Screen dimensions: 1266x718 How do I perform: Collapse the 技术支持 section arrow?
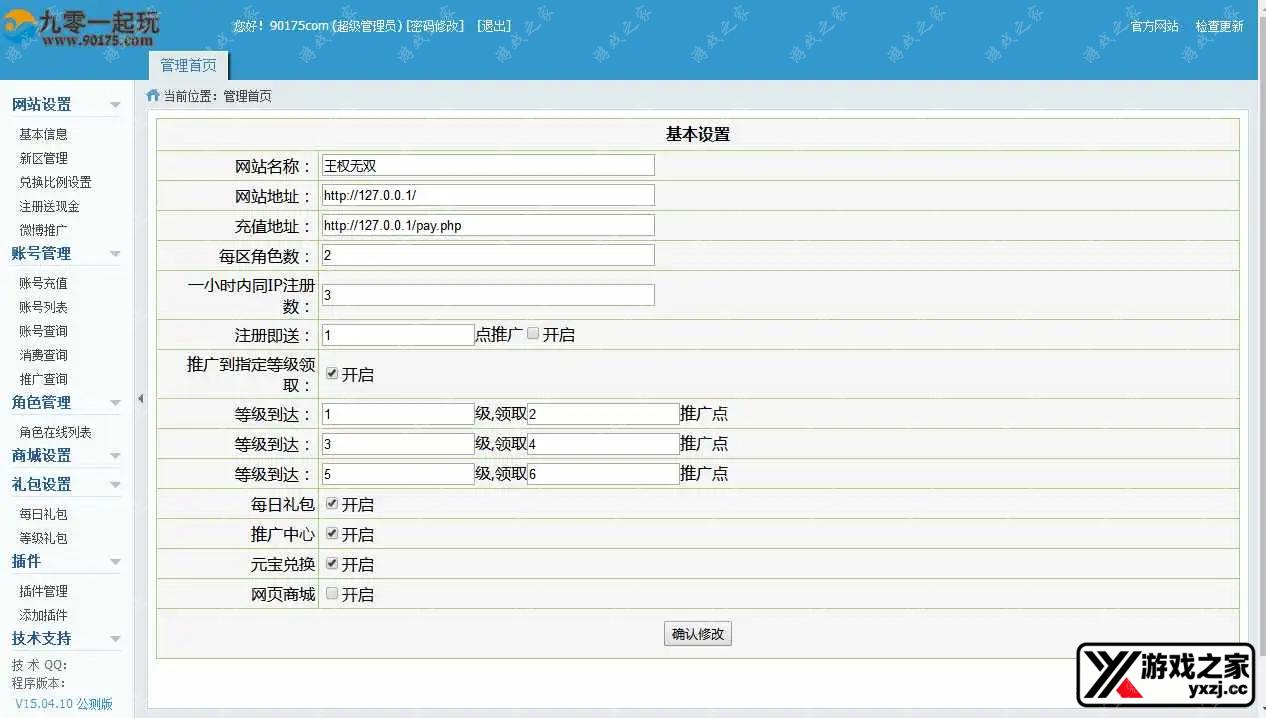coord(115,639)
